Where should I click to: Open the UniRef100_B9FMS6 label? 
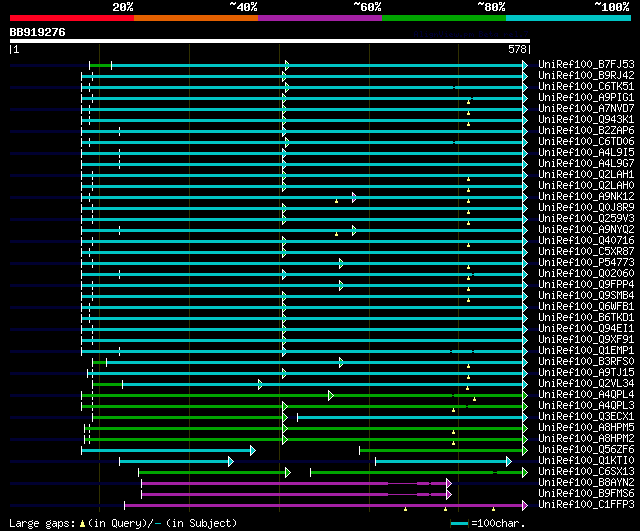point(586,494)
